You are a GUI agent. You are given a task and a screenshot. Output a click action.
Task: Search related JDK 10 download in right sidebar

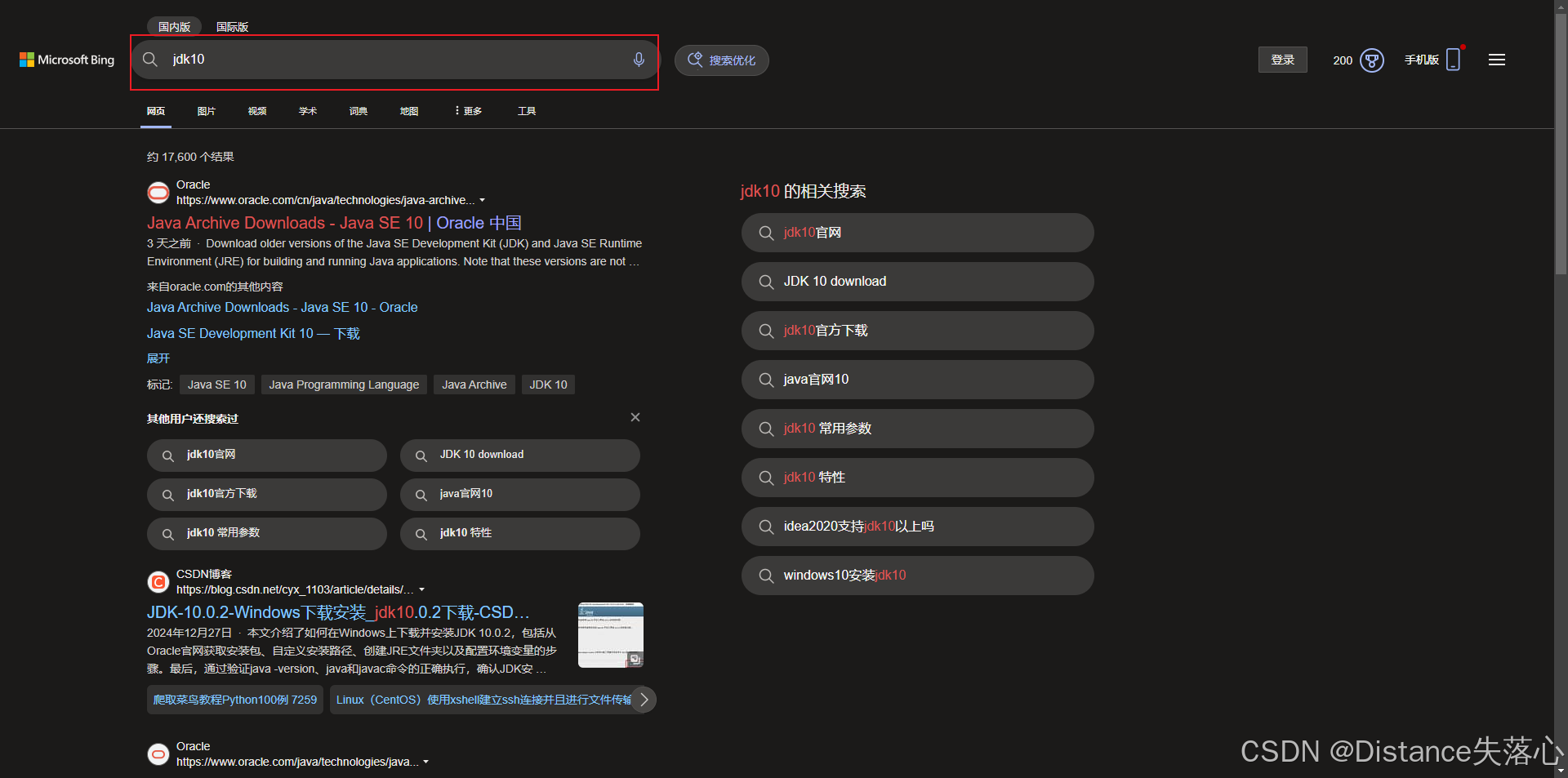(x=917, y=282)
